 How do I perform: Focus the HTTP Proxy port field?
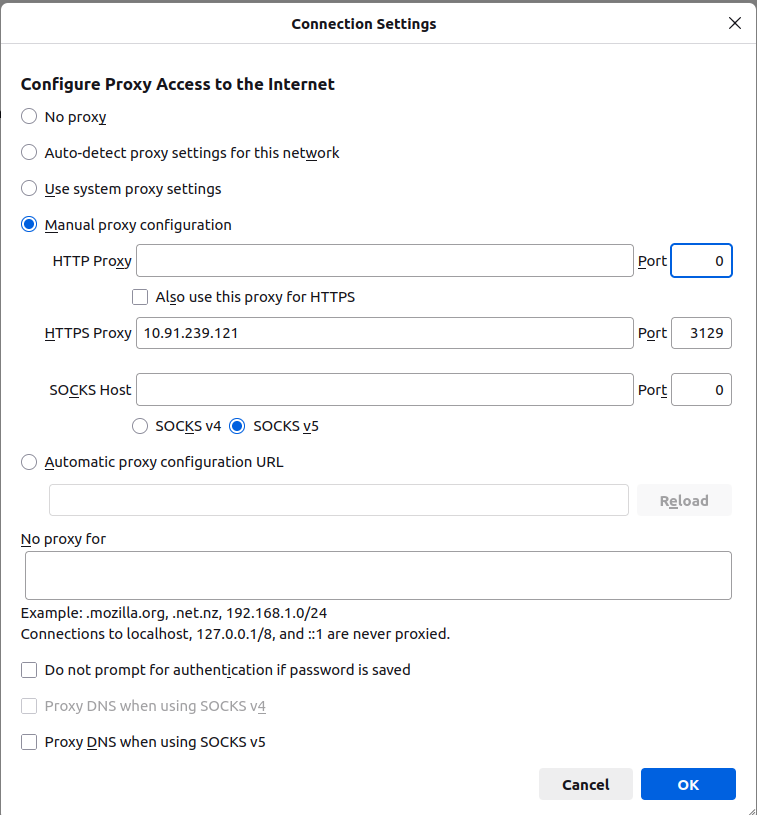coord(701,261)
